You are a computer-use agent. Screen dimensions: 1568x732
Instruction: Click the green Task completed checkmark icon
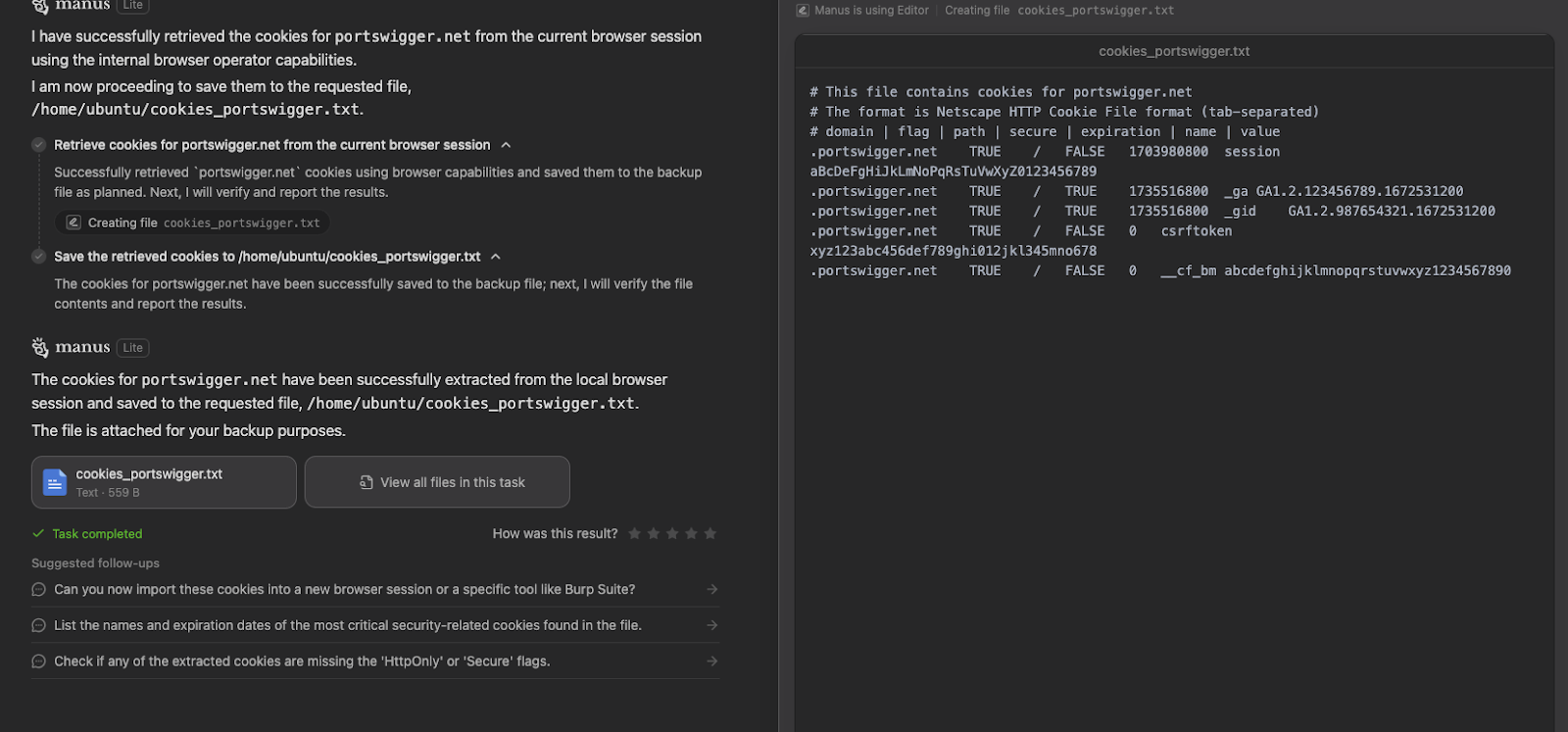(x=38, y=534)
